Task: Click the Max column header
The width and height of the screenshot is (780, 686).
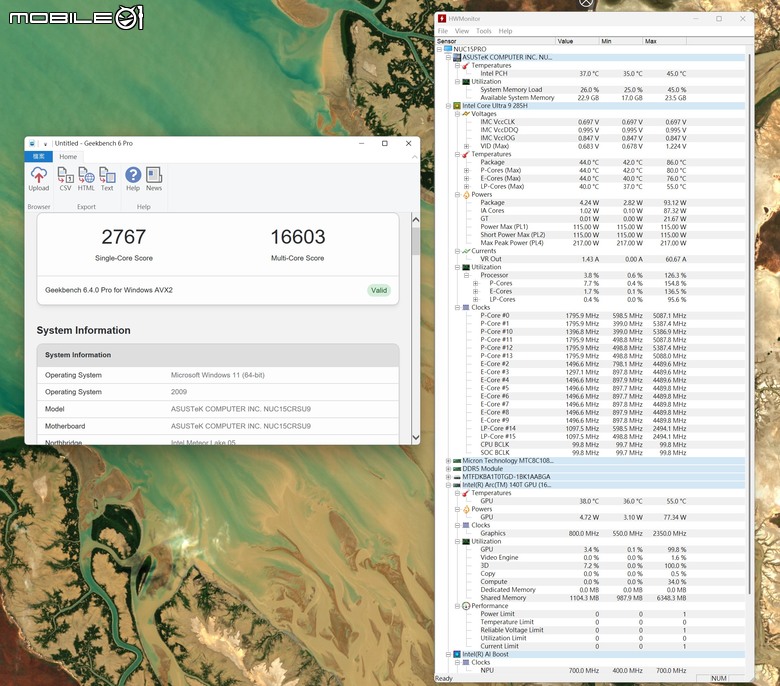Action: [665, 41]
